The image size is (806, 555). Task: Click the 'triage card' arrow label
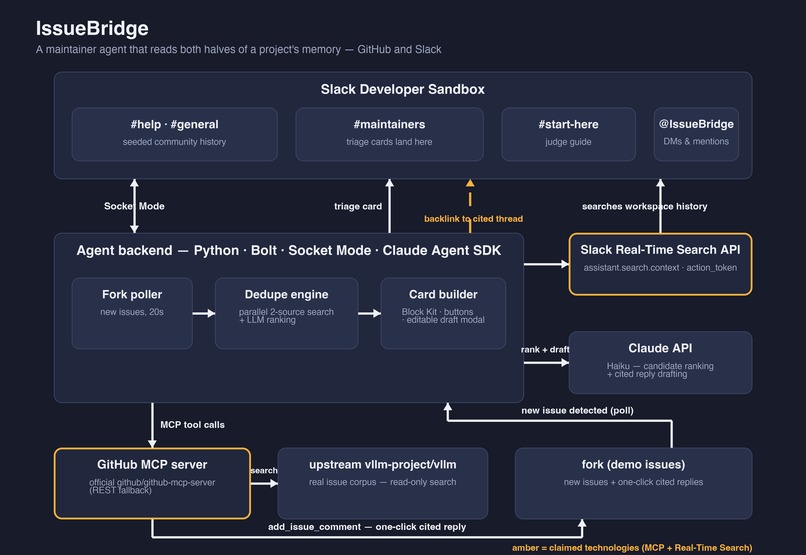coord(358,207)
